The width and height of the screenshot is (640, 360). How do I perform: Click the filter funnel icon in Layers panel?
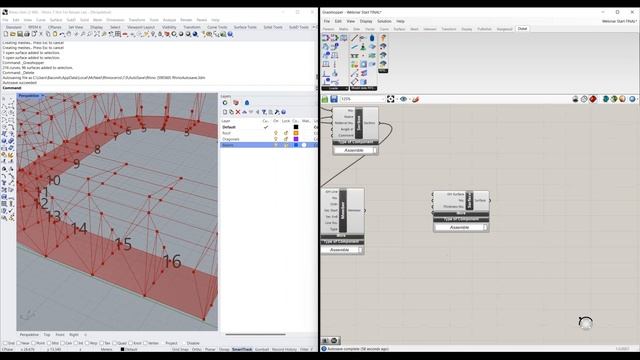point(264,112)
